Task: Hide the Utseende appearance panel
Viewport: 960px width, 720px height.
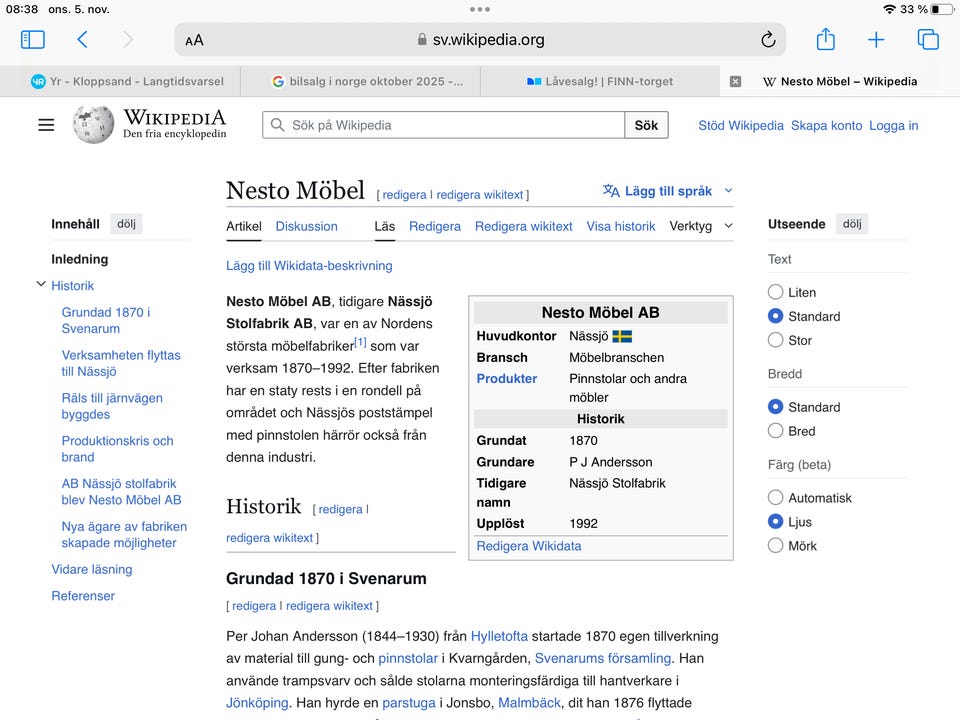Action: [x=852, y=224]
